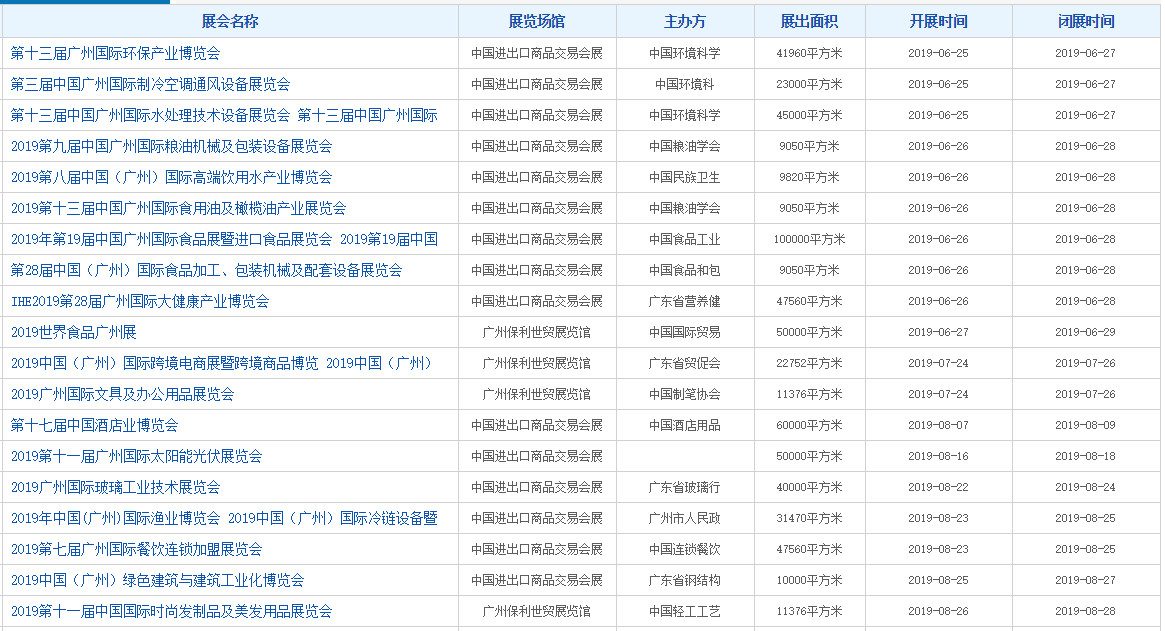
Task: Open 2019年第19届中国广州国际食品展暨进口食品展览会 link
Action: [x=171, y=239]
